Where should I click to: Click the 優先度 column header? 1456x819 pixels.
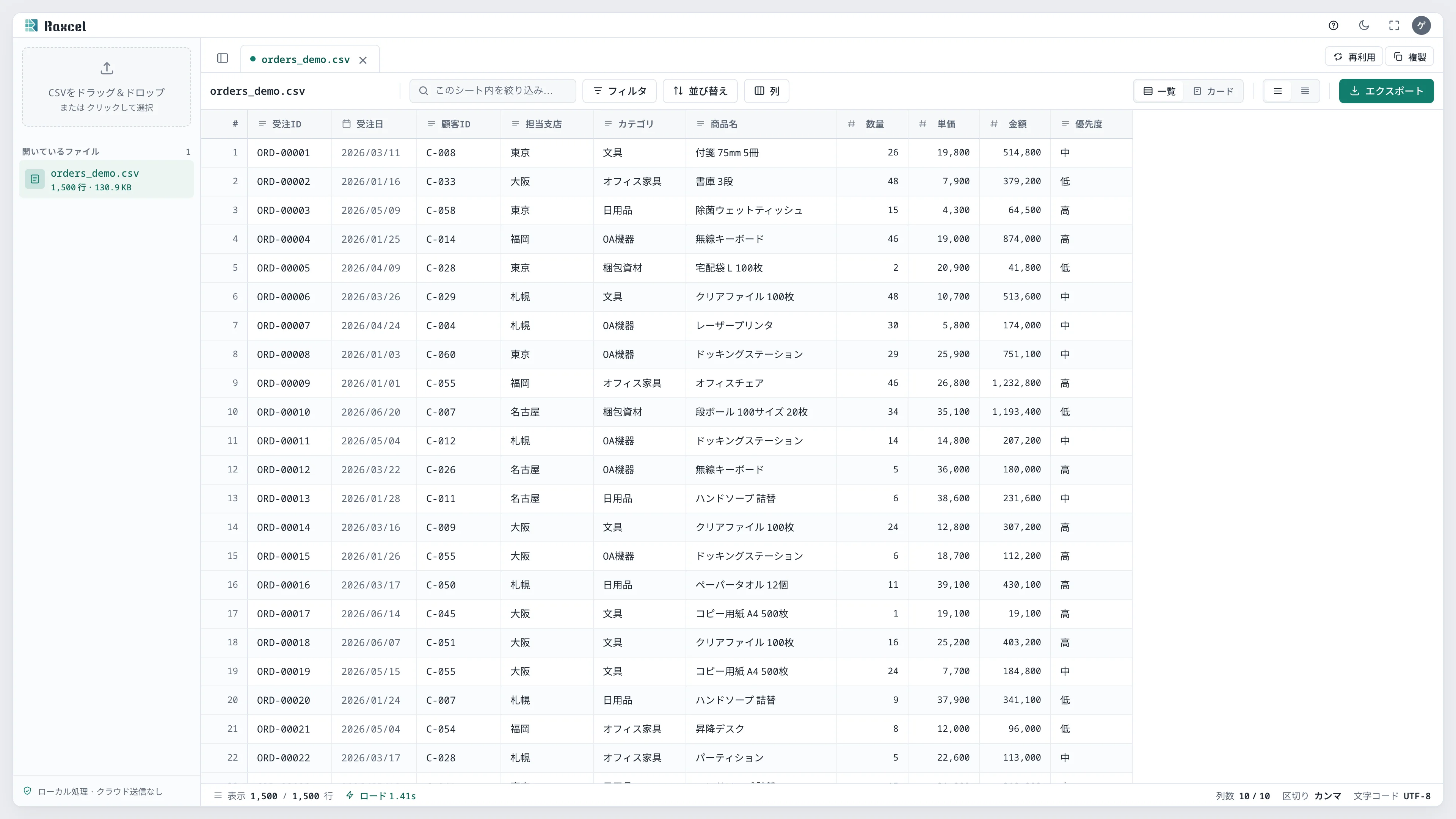pos(1091,124)
